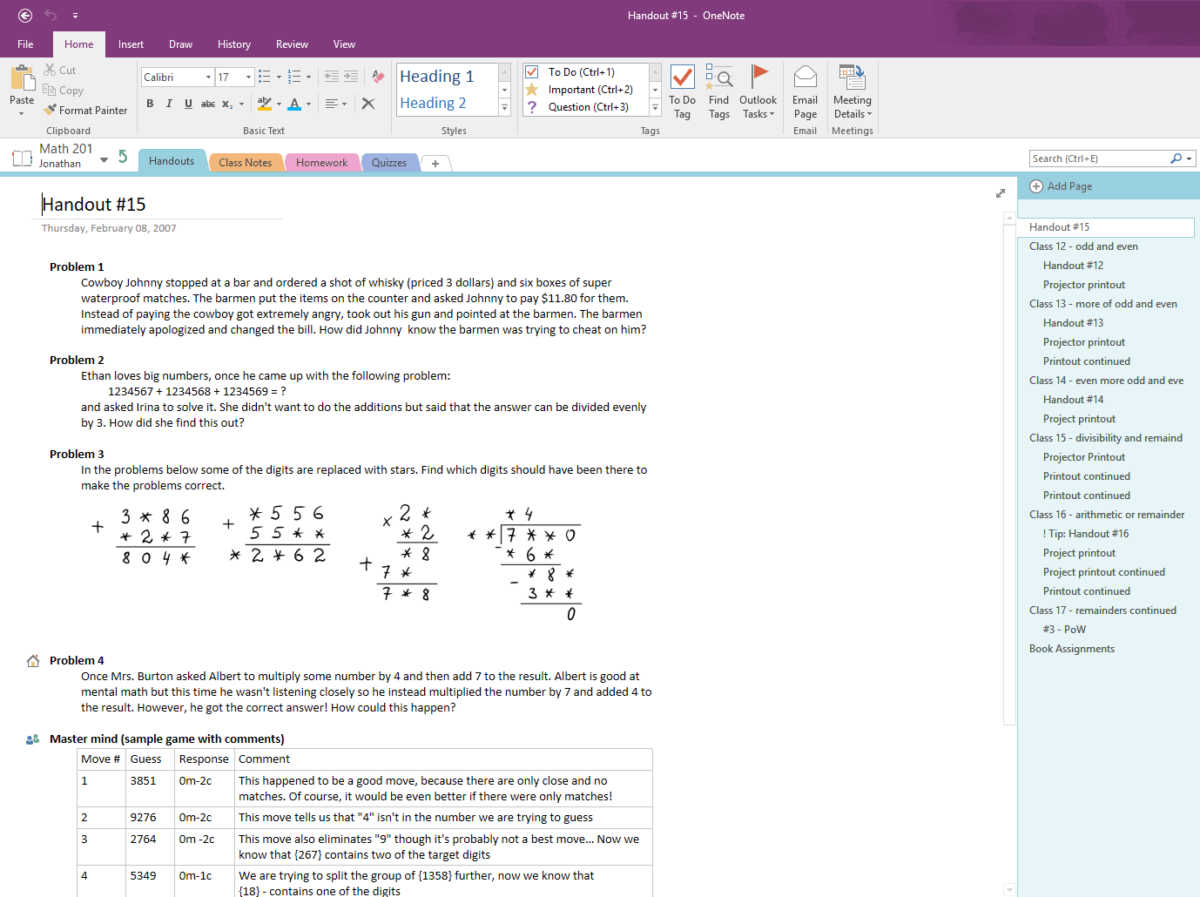Toggle strikethrough formatting
This screenshot has width=1200, height=897.
207,103
